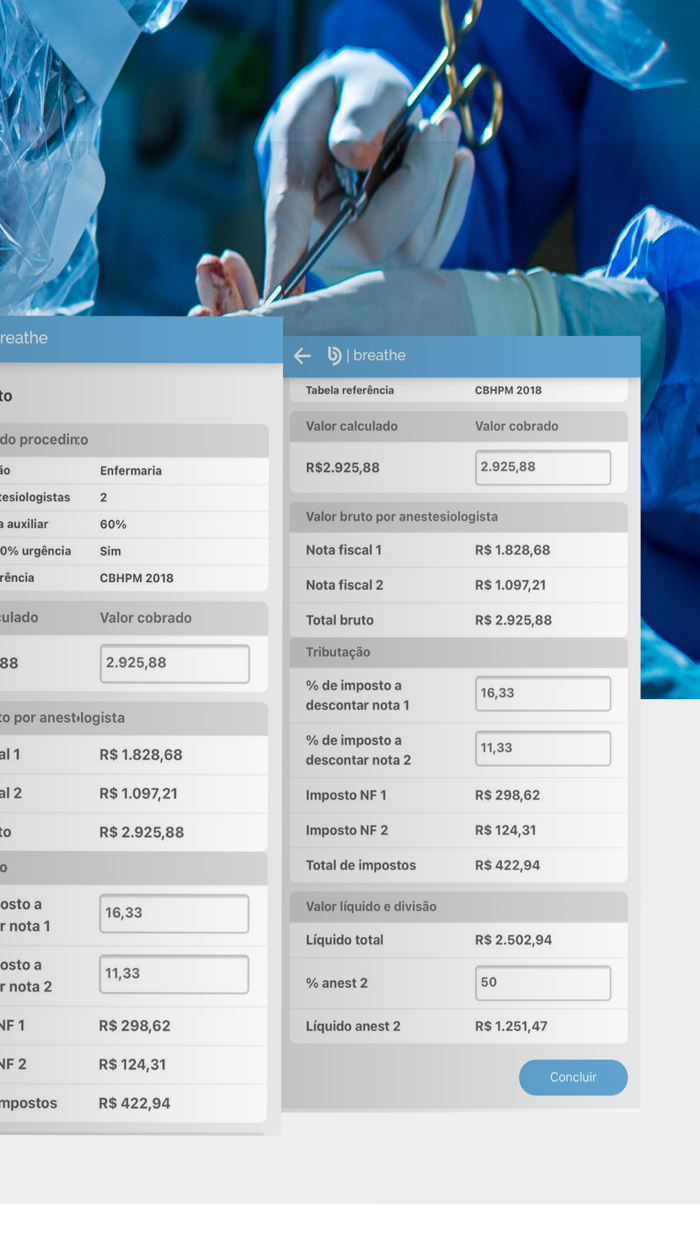Select Valor líquido e divisão section header

[x=458, y=907]
